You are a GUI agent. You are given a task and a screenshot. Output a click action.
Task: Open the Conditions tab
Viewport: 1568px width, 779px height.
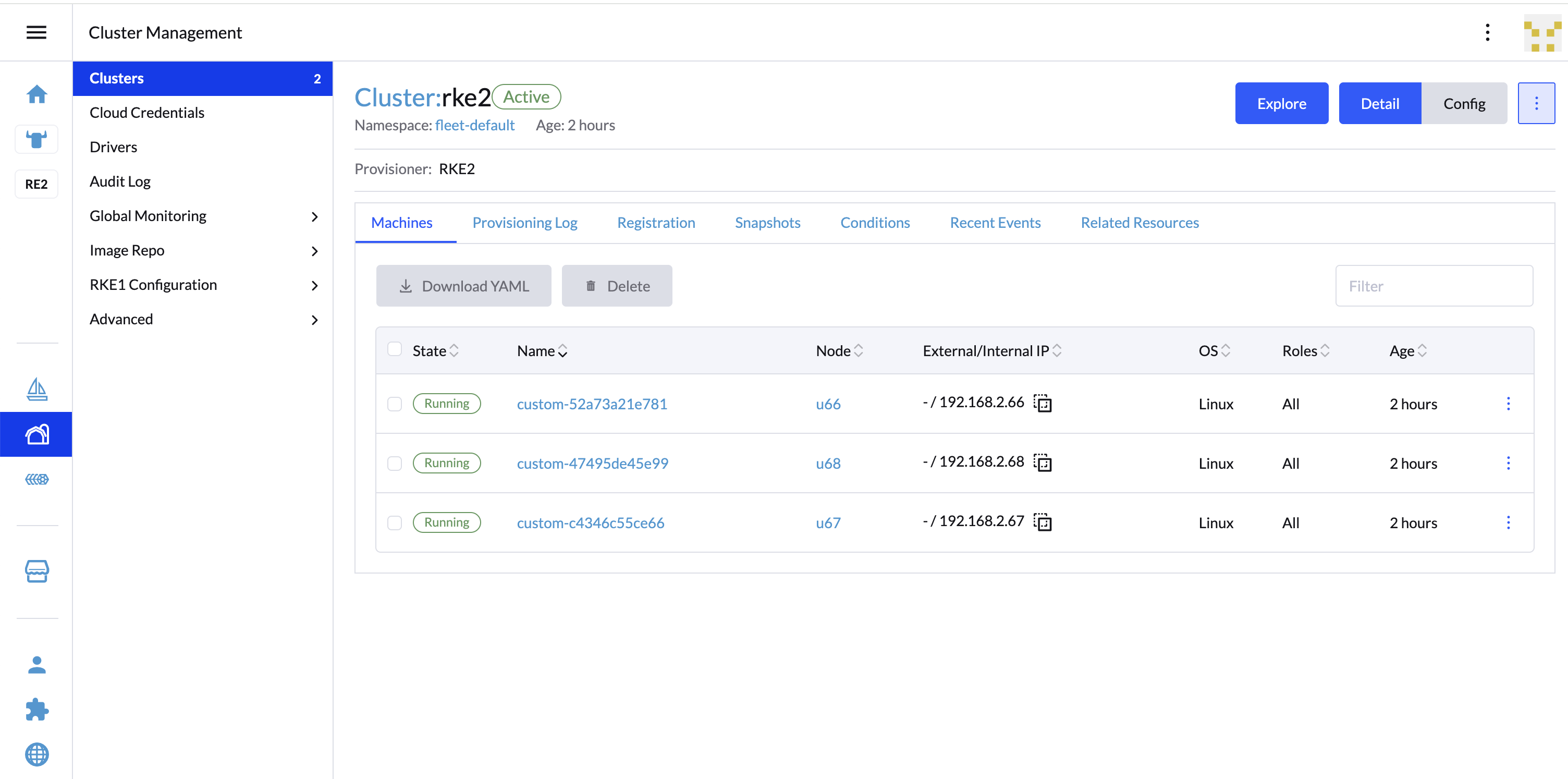click(x=875, y=223)
